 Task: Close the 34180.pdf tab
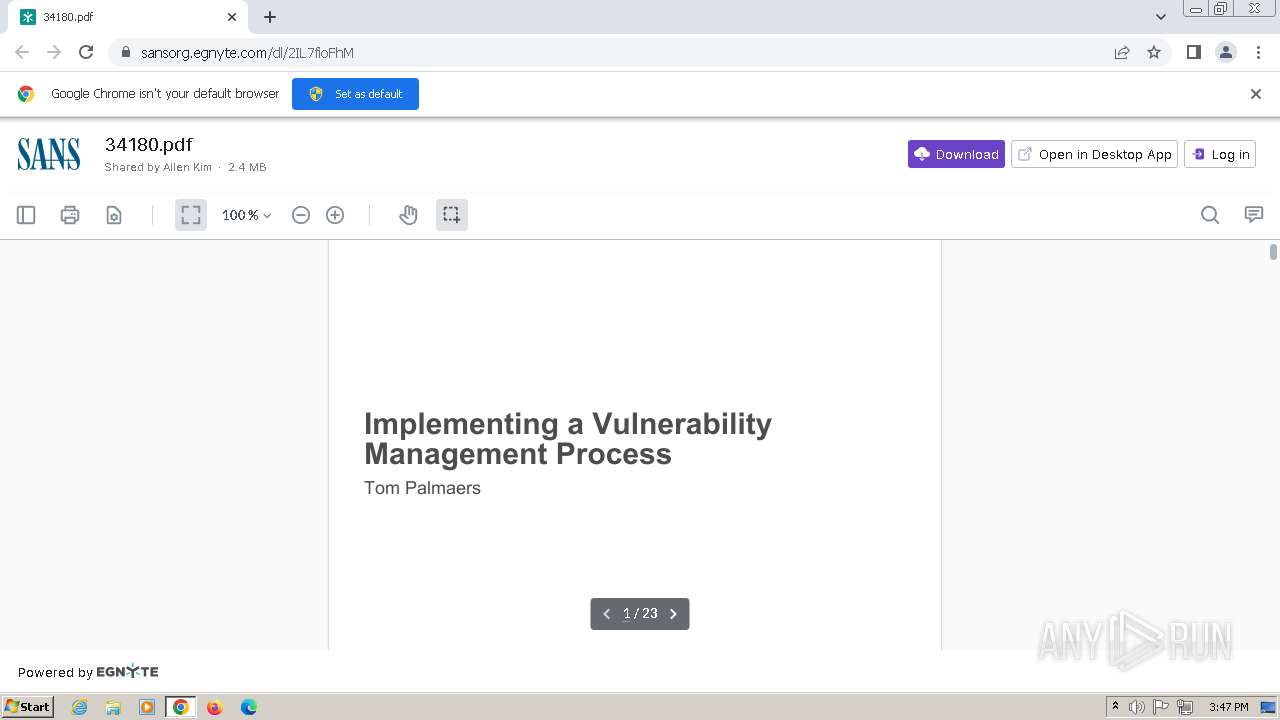tap(232, 17)
